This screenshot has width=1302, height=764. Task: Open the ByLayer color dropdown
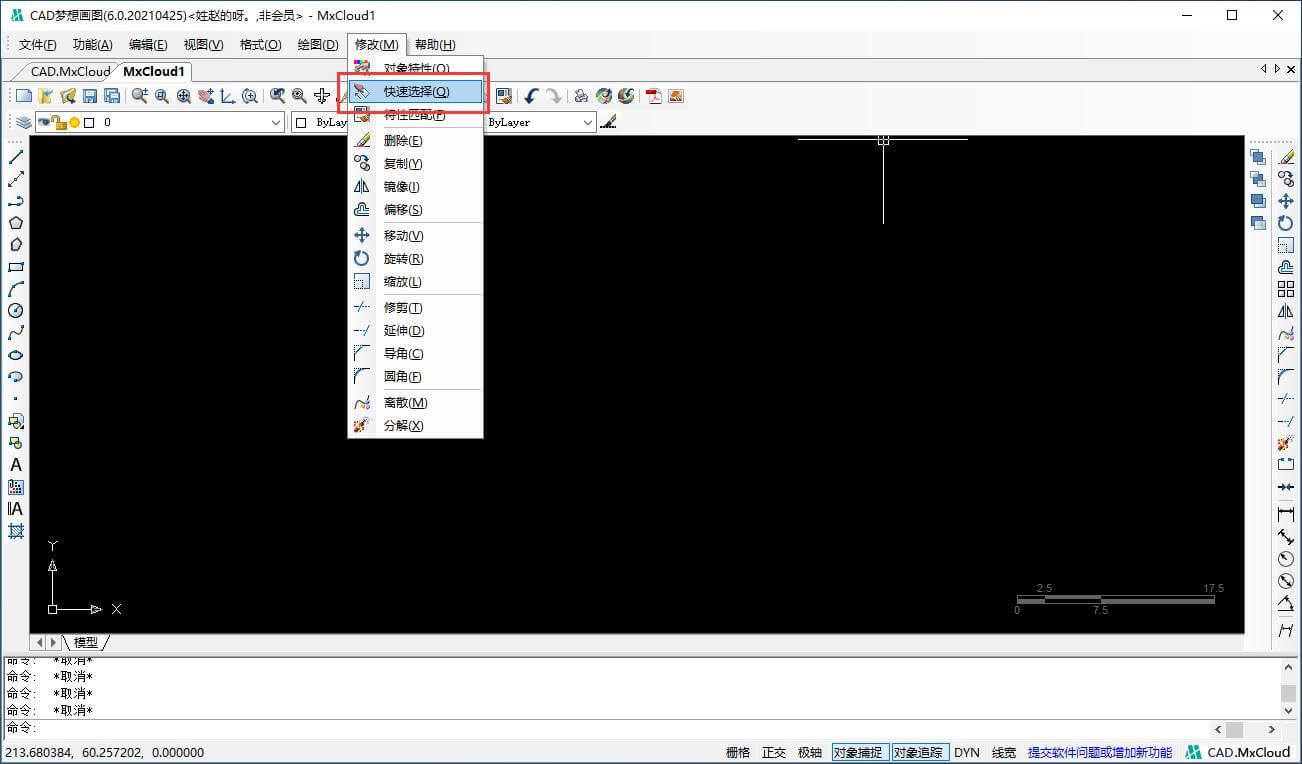click(320, 122)
